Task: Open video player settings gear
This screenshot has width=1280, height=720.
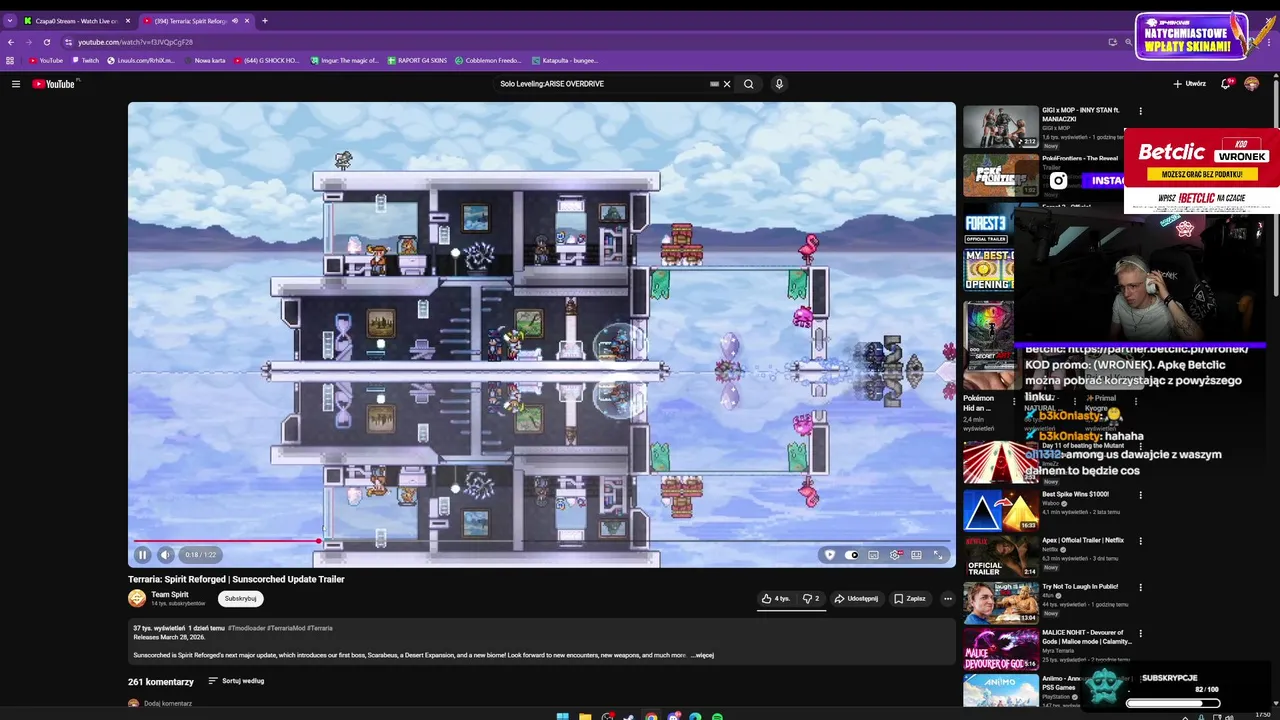Action: [x=895, y=555]
